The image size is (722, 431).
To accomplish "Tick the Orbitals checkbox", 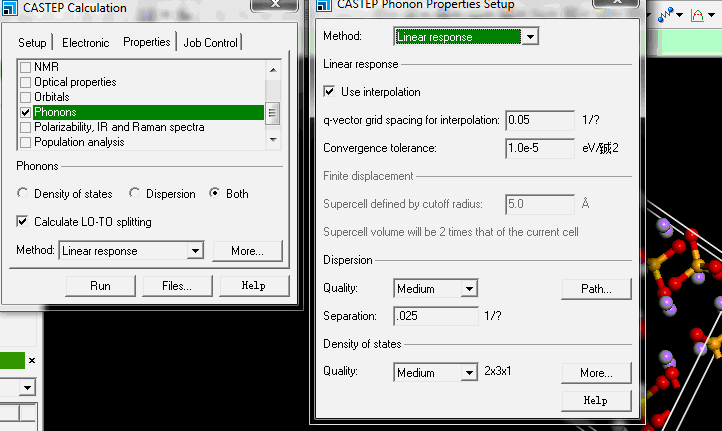I will click(26, 97).
